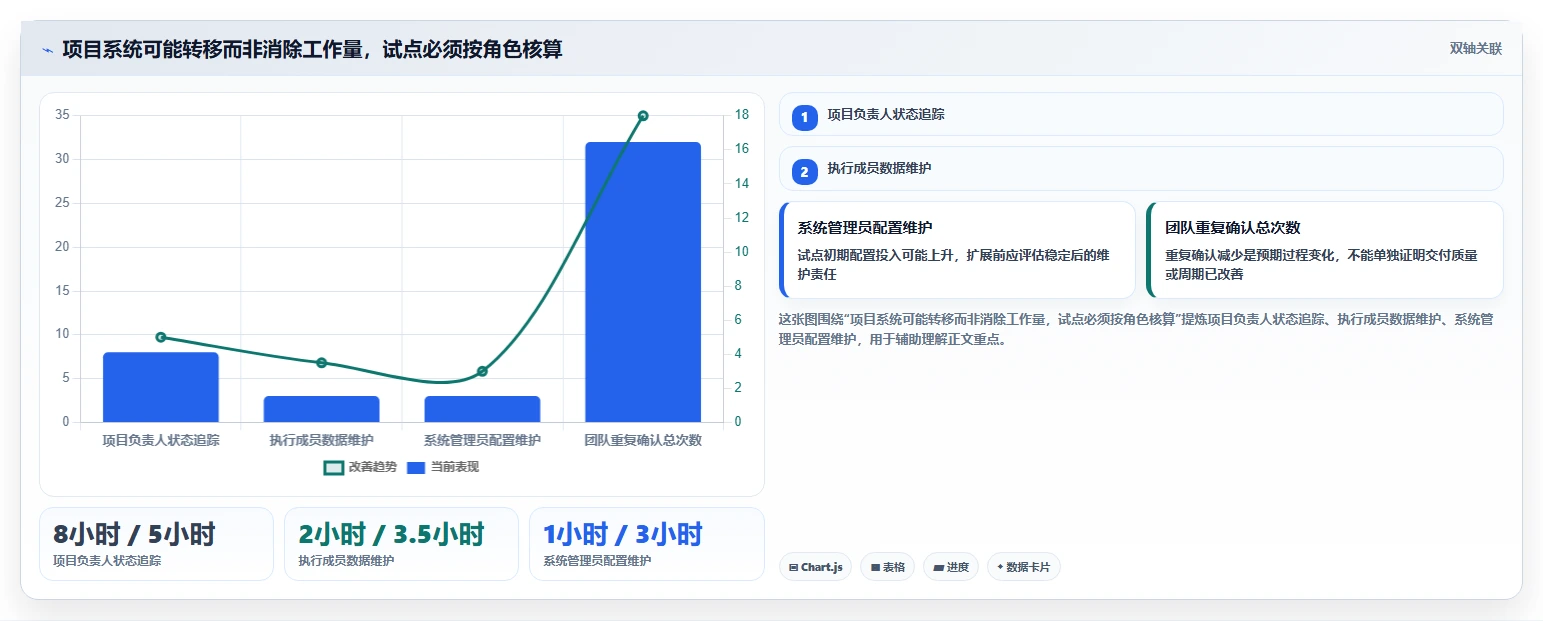Click the lightning icon beside the card title
The height and width of the screenshot is (621, 1543).
tap(48, 50)
